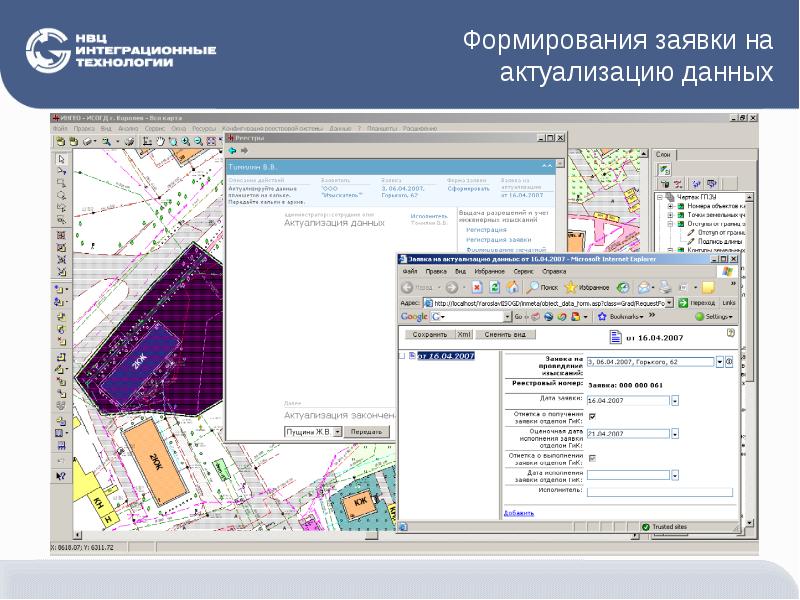This screenshot has width=800, height=600.
Task: Click the green Переход go button
Action: point(684,302)
